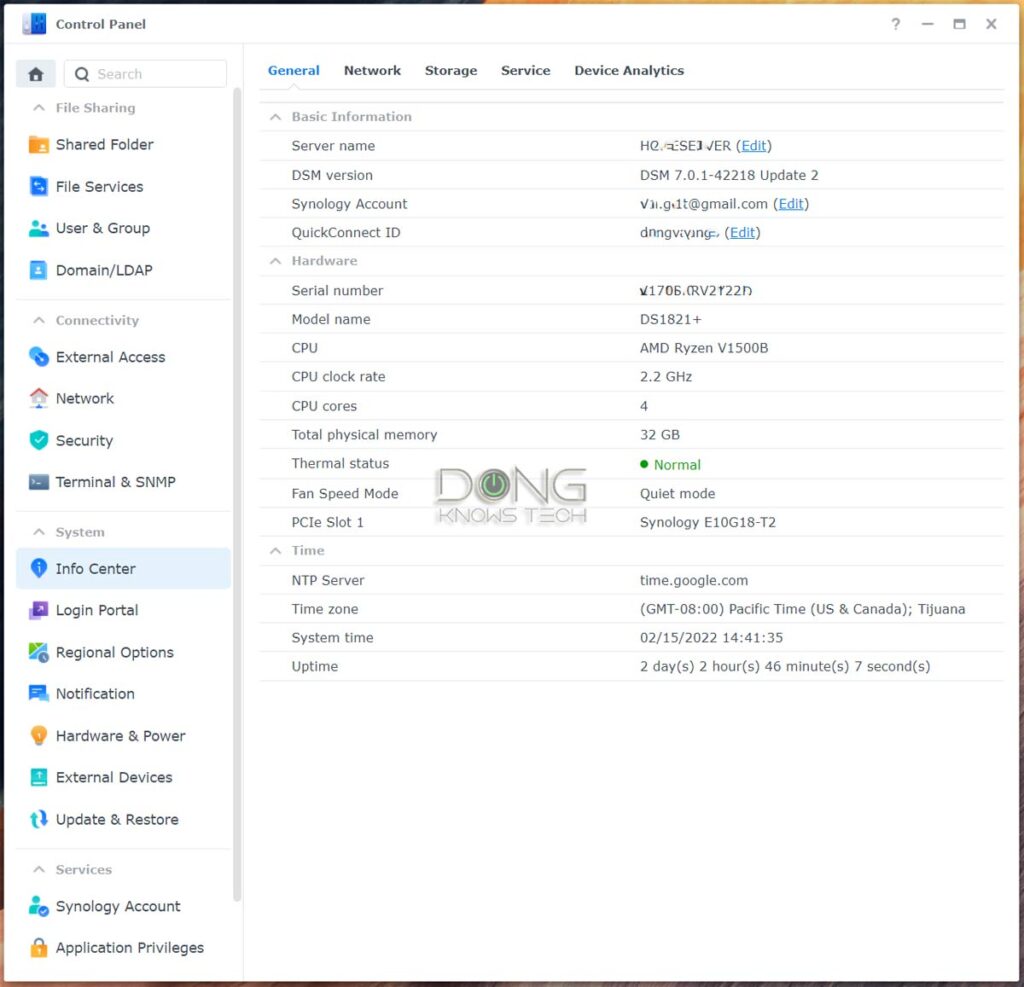Click the 2.2 GHz clock rate value
Viewport: 1024px width, 987px height.
click(x=665, y=377)
